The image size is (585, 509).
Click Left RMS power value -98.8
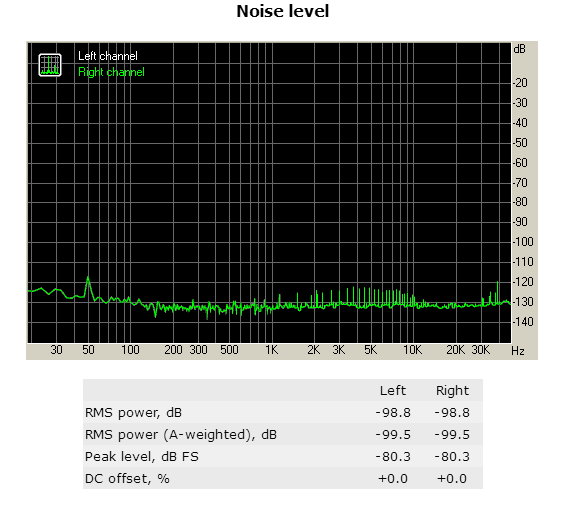tap(393, 413)
